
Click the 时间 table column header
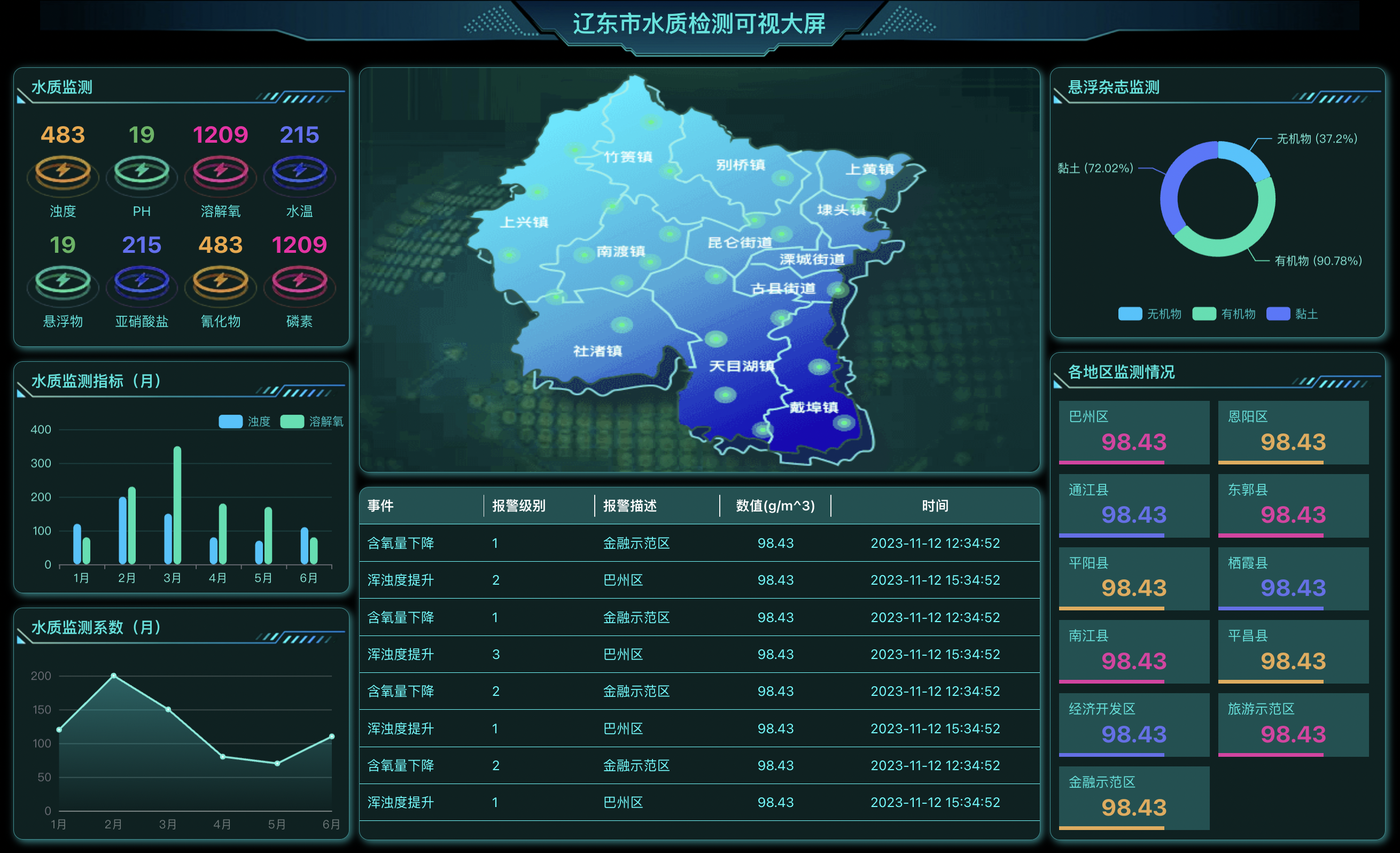click(x=935, y=505)
